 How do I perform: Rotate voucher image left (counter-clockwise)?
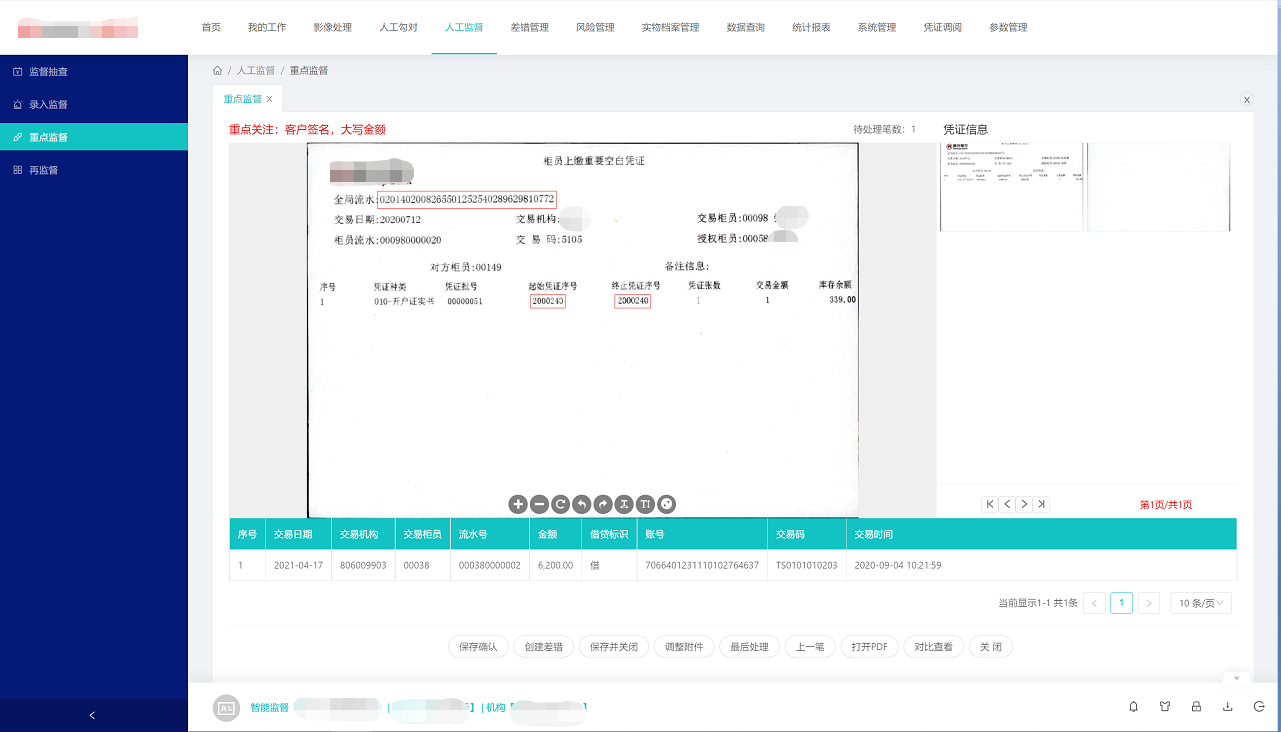(582, 504)
